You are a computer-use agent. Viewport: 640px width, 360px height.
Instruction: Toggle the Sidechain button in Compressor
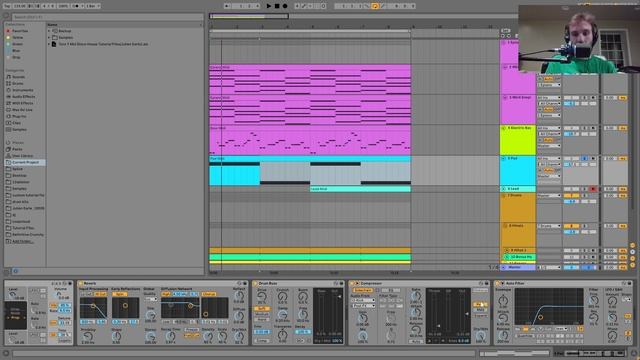[362, 290]
